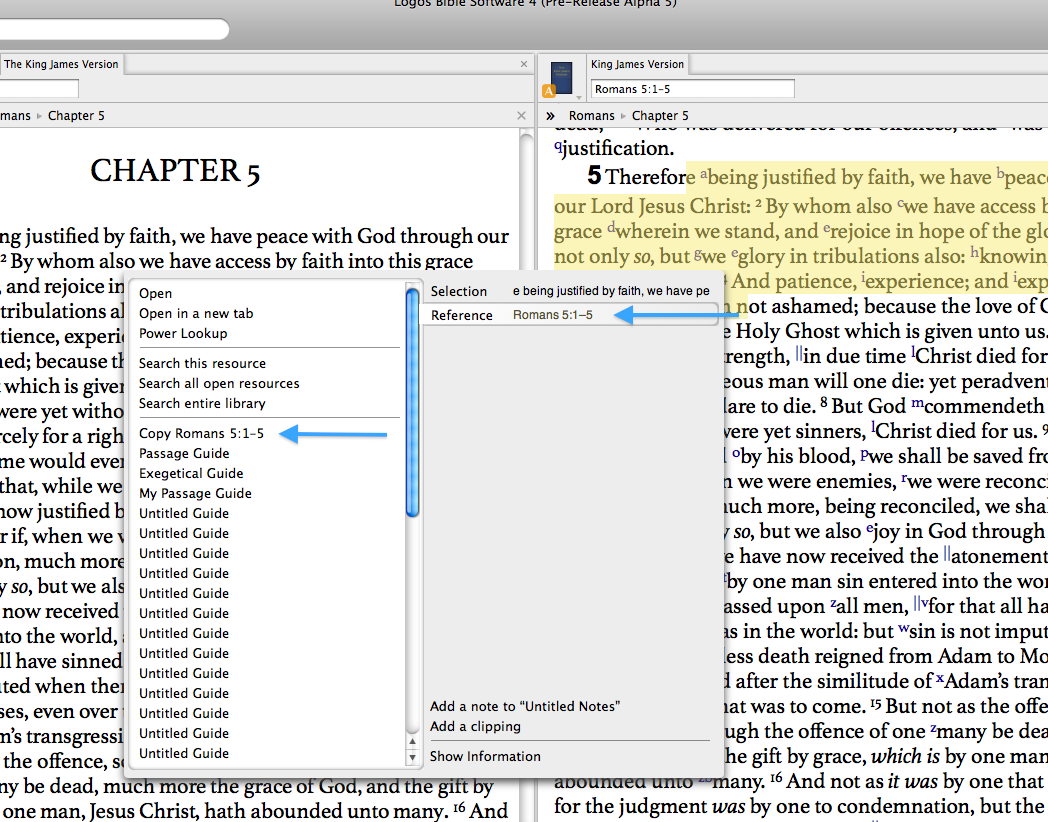This screenshot has width=1048, height=822.
Task: Open Passage Guide from menu
Action: pyautogui.click(x=184, y=454)
